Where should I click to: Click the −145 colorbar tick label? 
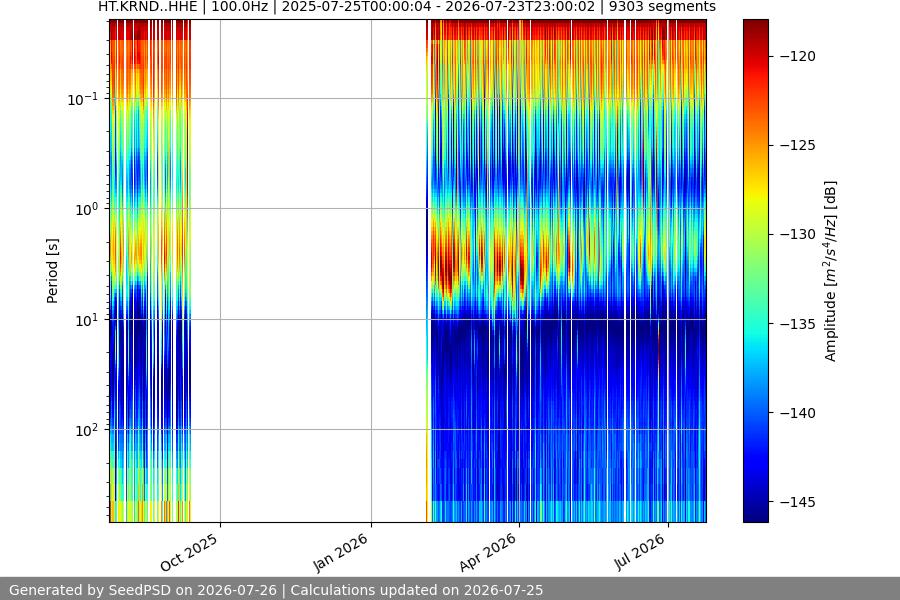[x=798, y=502]
